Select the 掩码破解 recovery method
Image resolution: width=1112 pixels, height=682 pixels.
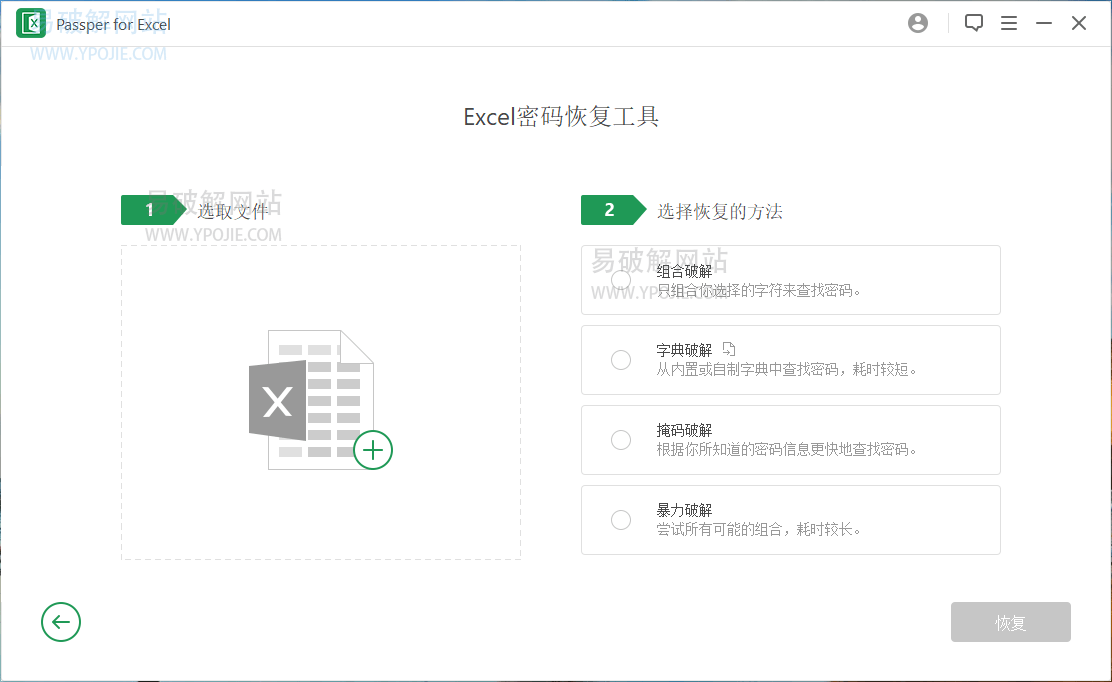click(x=620, y=440)
